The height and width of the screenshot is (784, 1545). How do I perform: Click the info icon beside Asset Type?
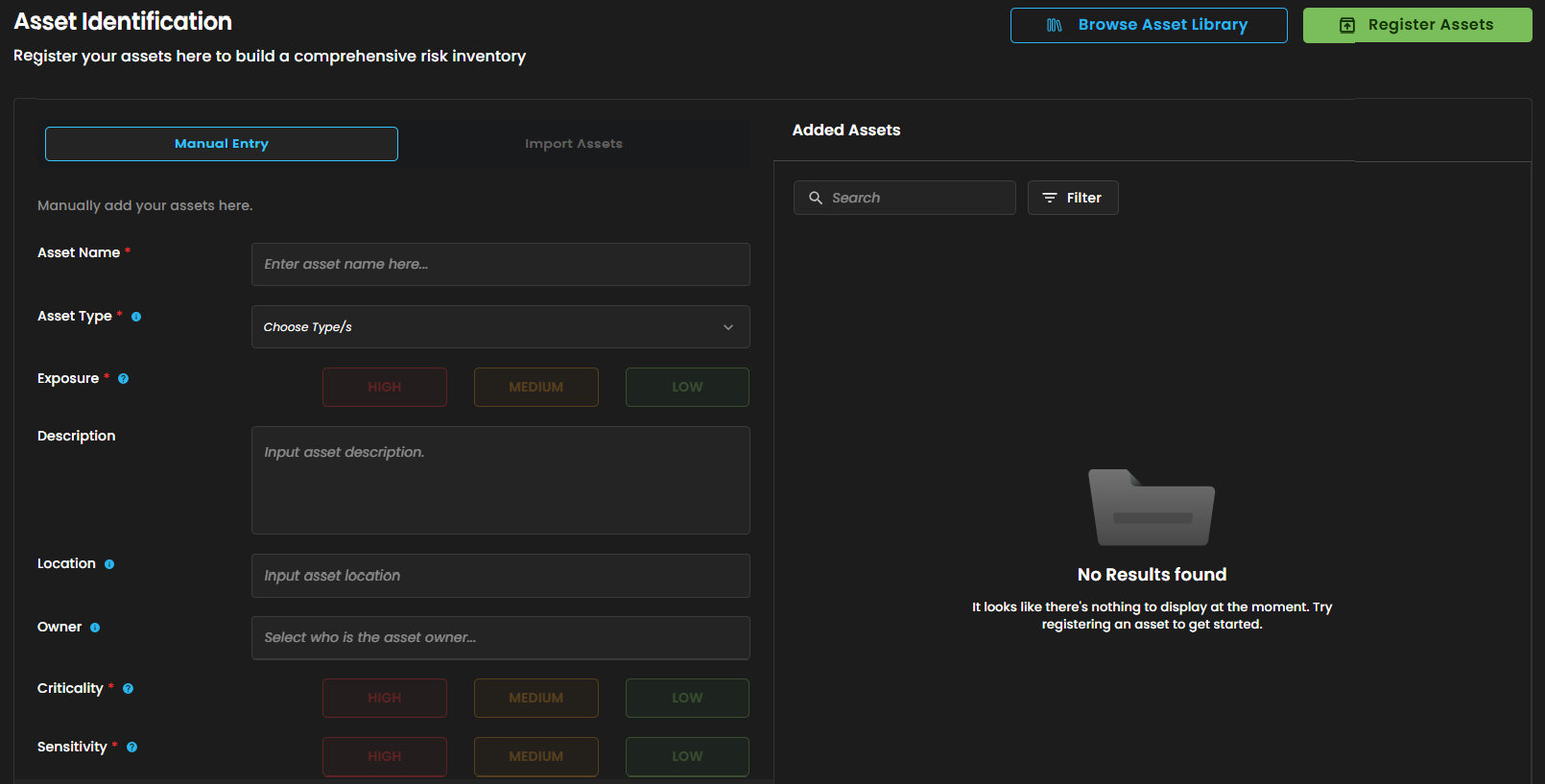point(136,317)
